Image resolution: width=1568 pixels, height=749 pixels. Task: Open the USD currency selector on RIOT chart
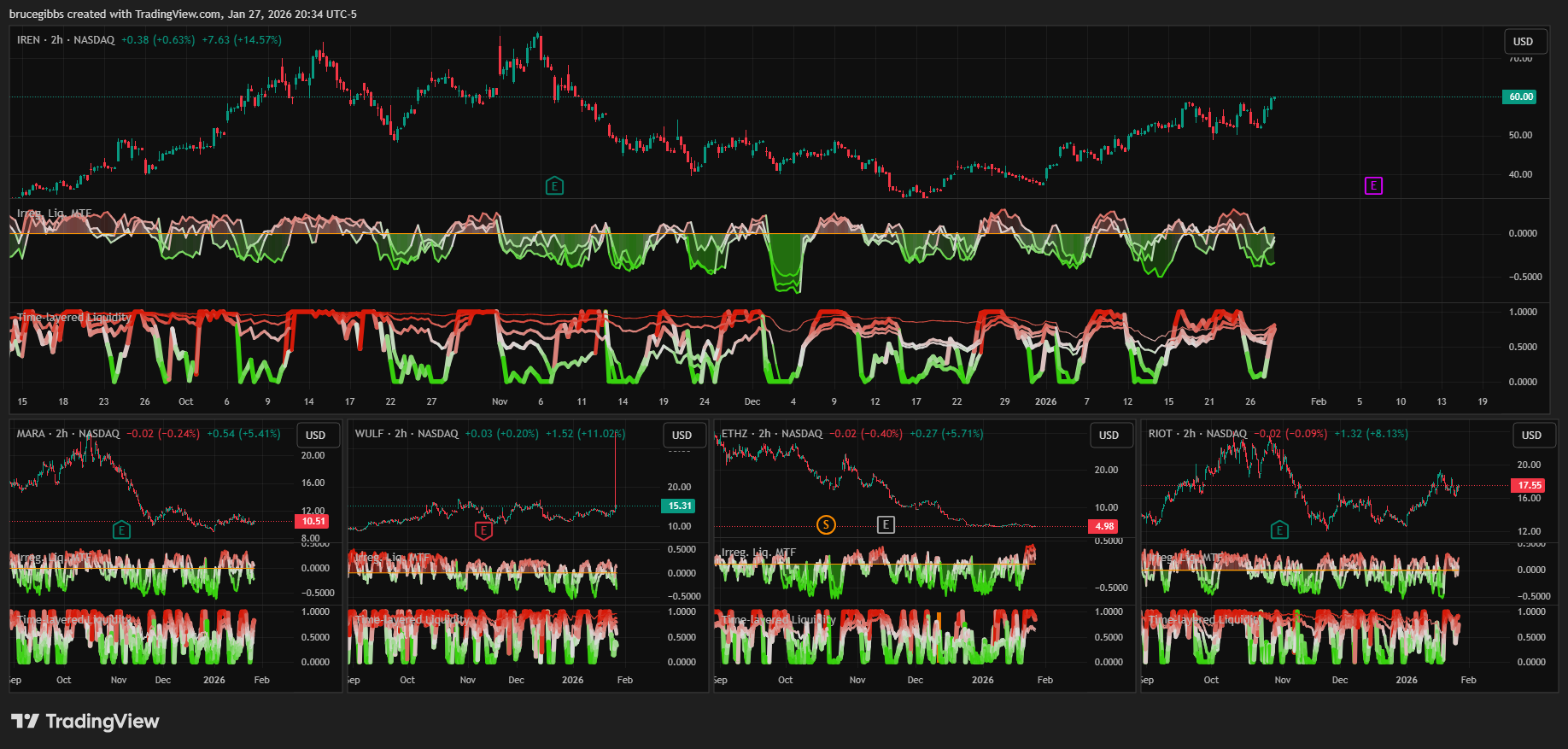click(x=1531, y=436)
